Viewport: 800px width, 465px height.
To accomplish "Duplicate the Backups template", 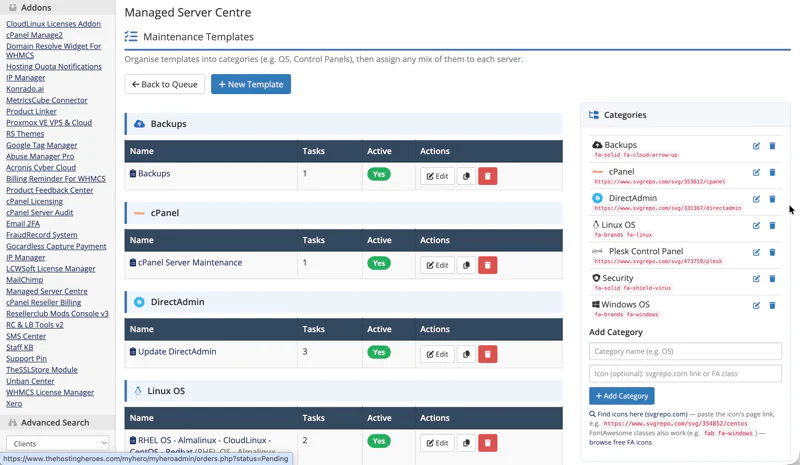I will [466, 176].
